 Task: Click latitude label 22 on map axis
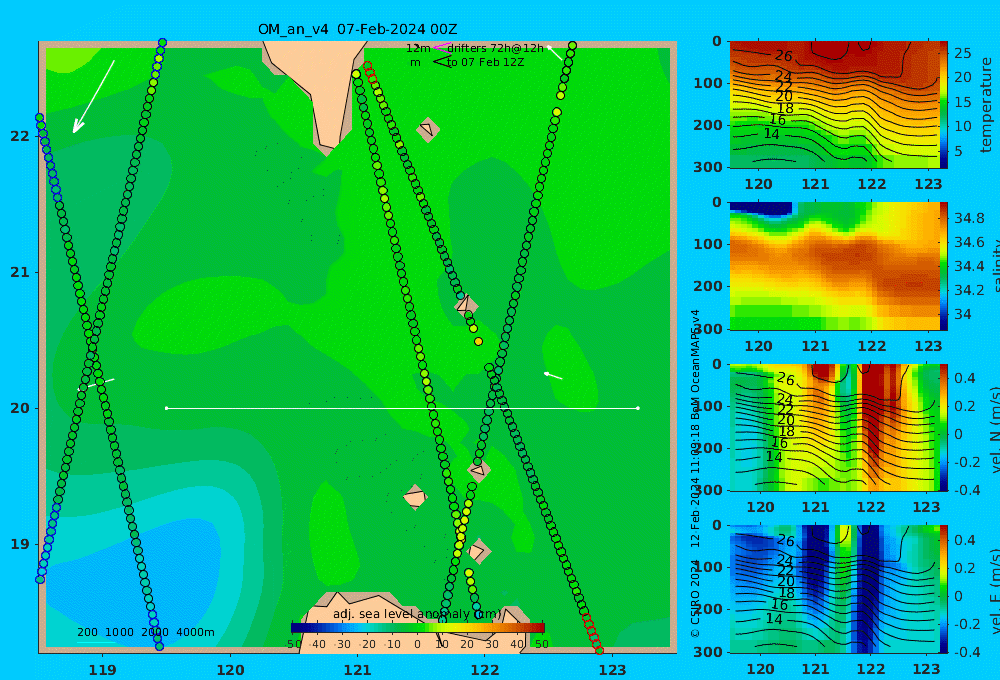coord(20,136)
